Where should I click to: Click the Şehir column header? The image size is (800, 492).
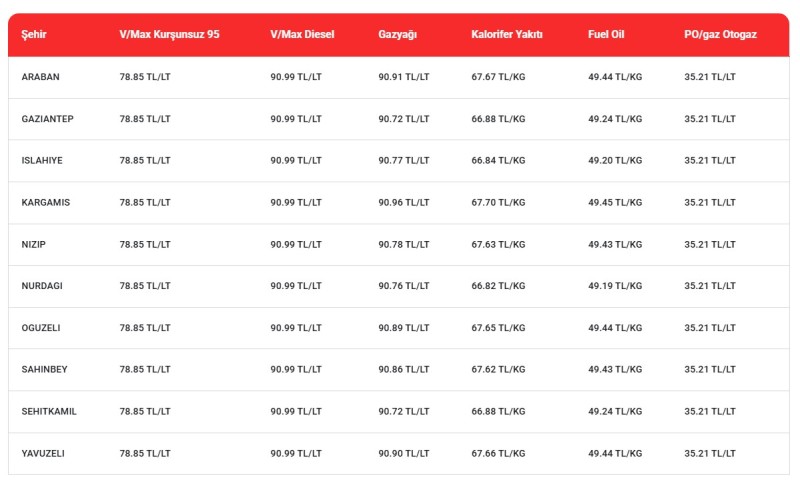(34, 35)
